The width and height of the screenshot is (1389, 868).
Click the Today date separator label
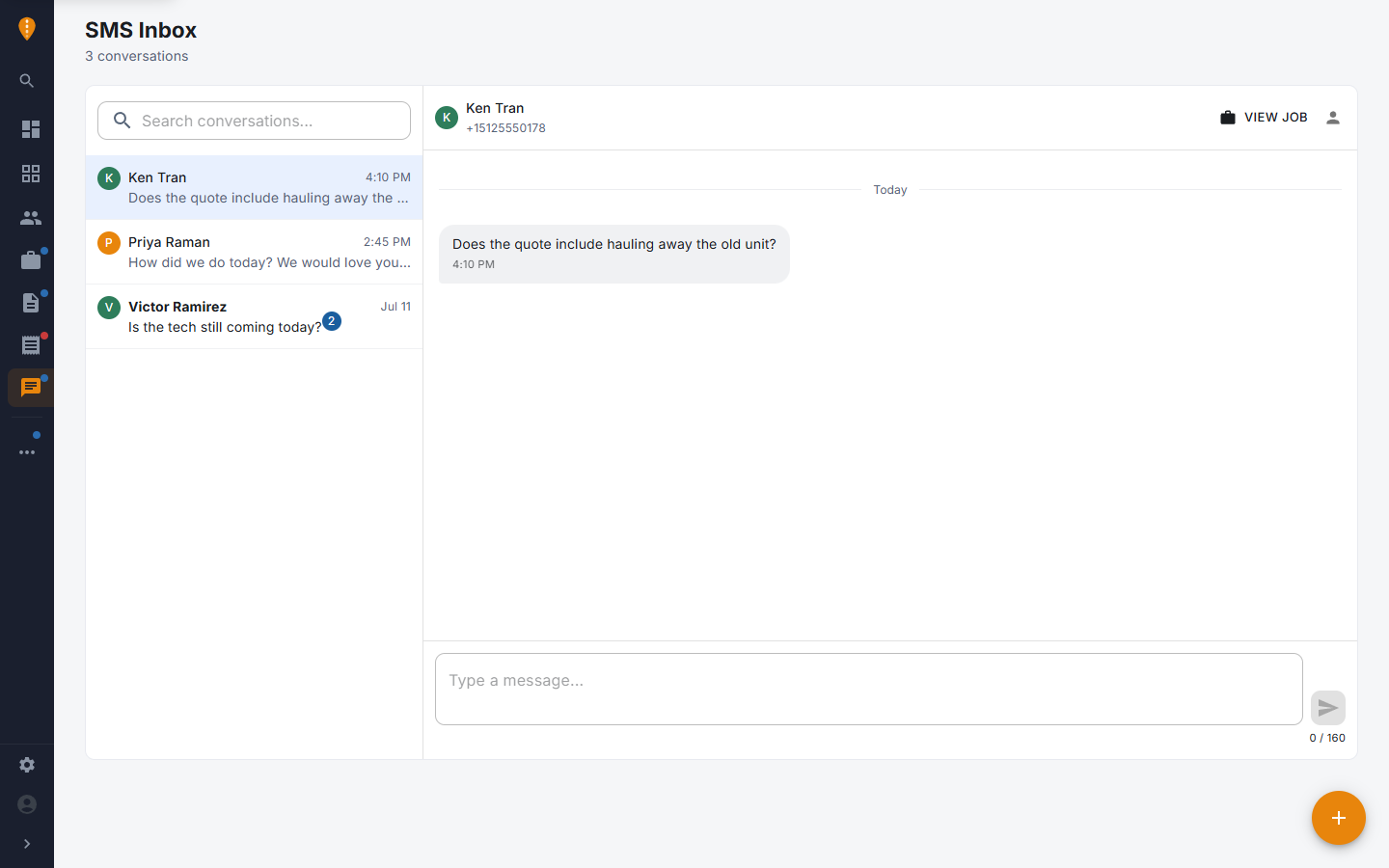pos(890,190)
